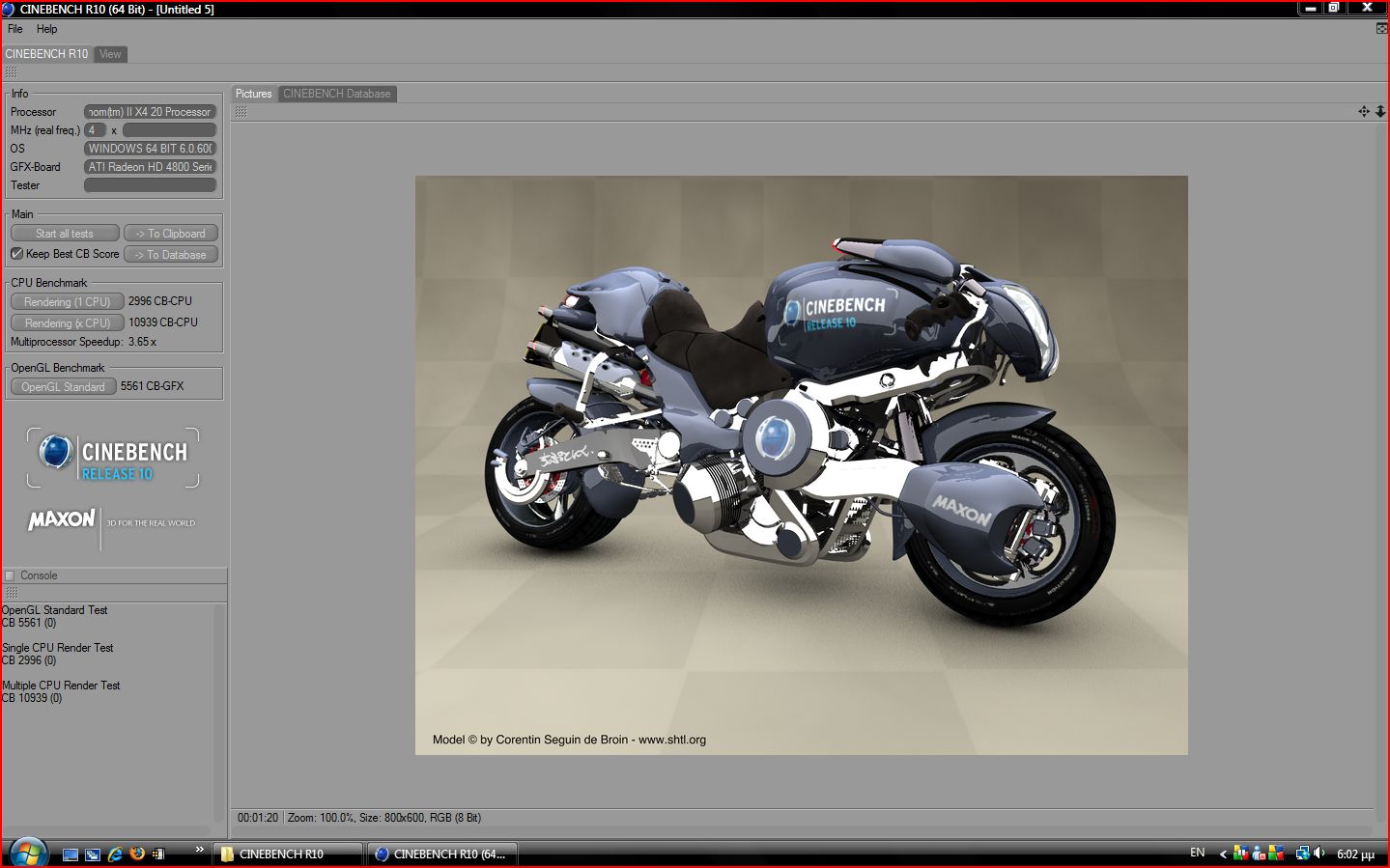Screen dimensions: 1390x868
Task: Click the EN language indicator
Action: [x=1198, y=854]
